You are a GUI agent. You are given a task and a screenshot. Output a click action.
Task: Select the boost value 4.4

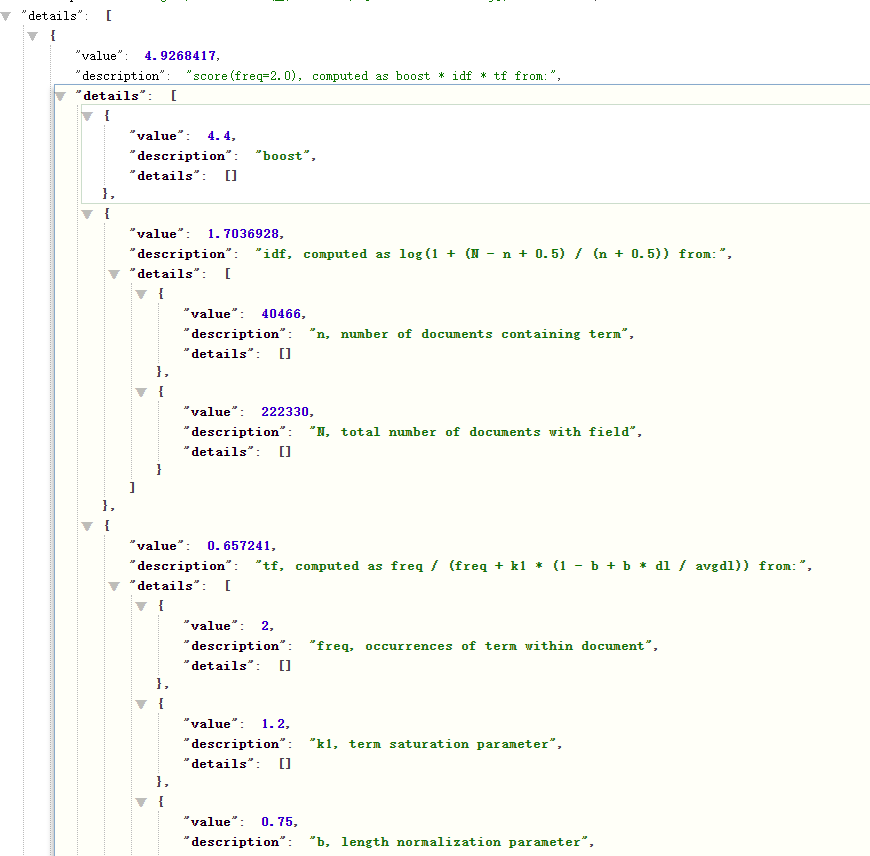click(219, 136)
